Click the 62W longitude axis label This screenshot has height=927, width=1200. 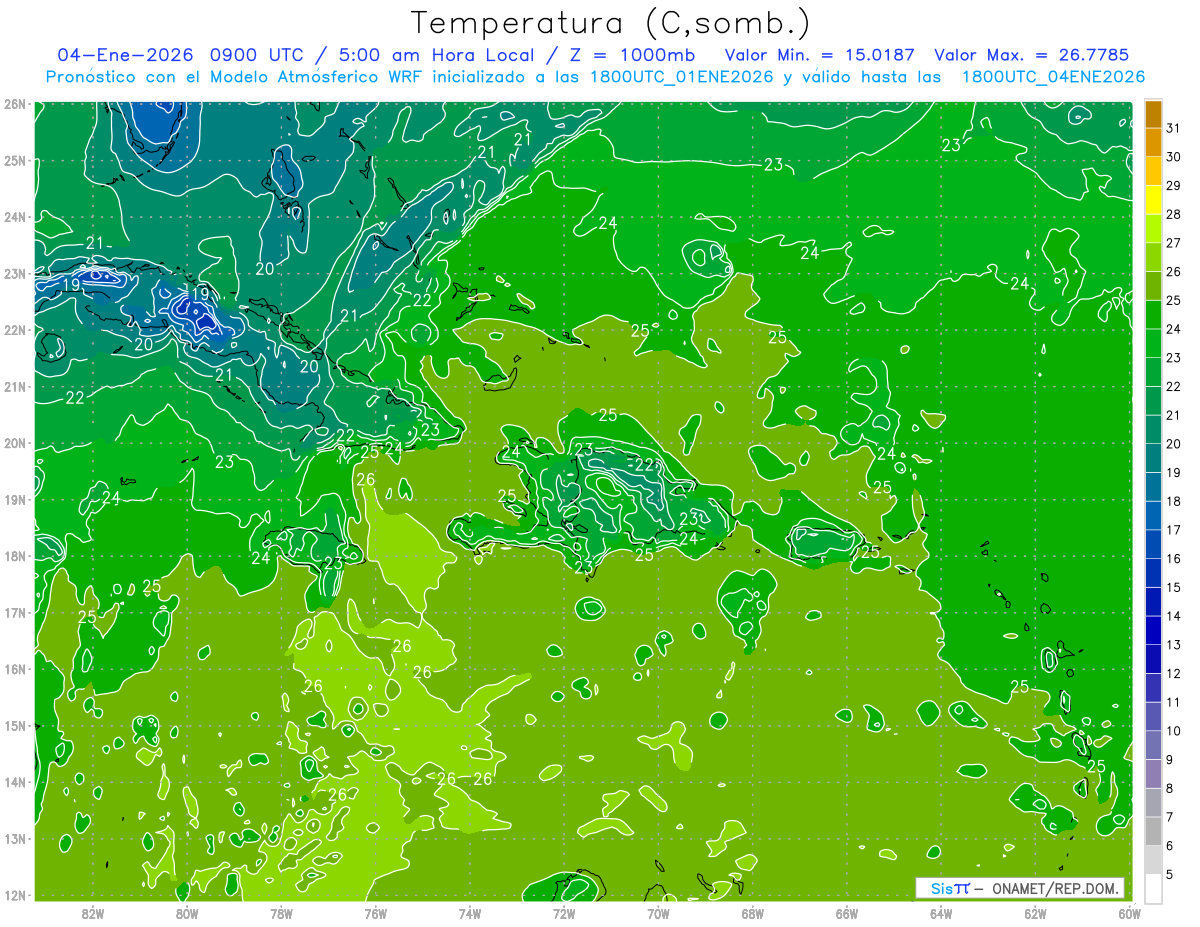(1035, 912)
